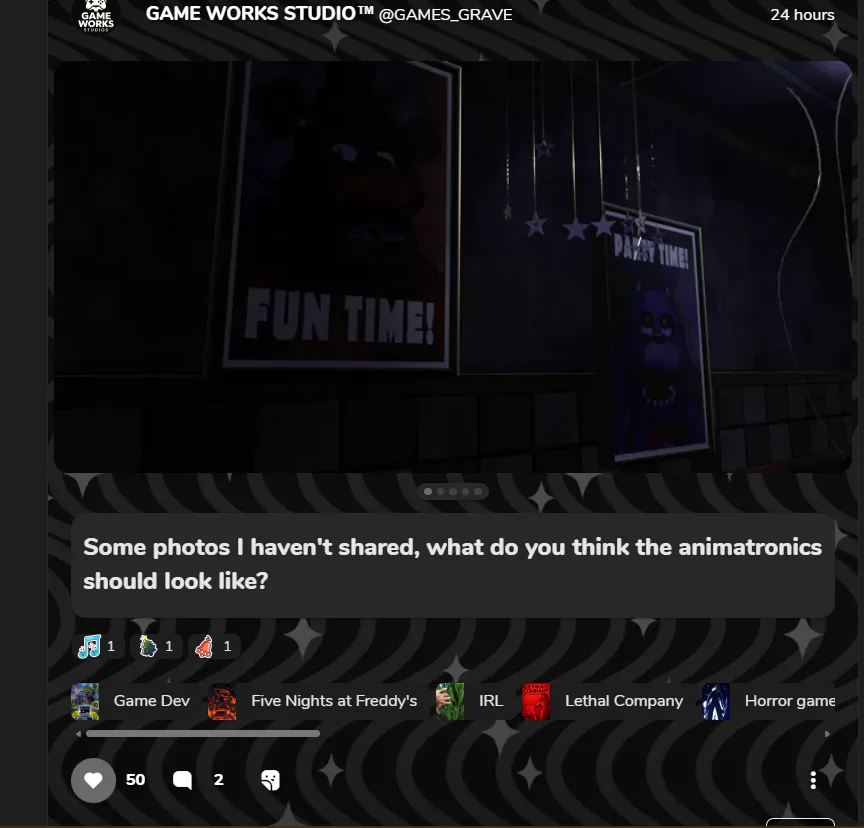Click the Game Dev community thumbnail

click(x=85, y=701)
